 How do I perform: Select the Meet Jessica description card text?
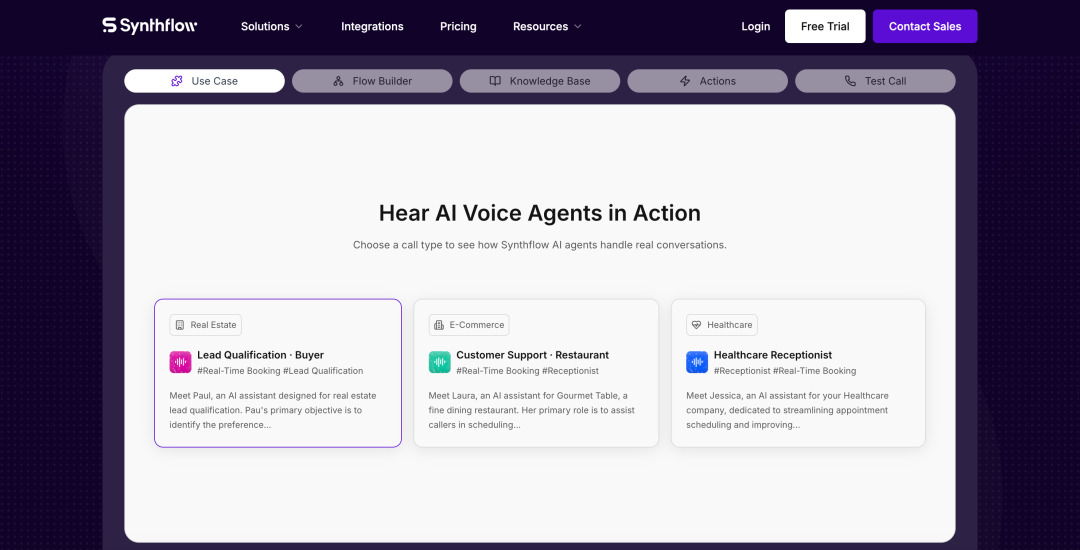[788, 410]
